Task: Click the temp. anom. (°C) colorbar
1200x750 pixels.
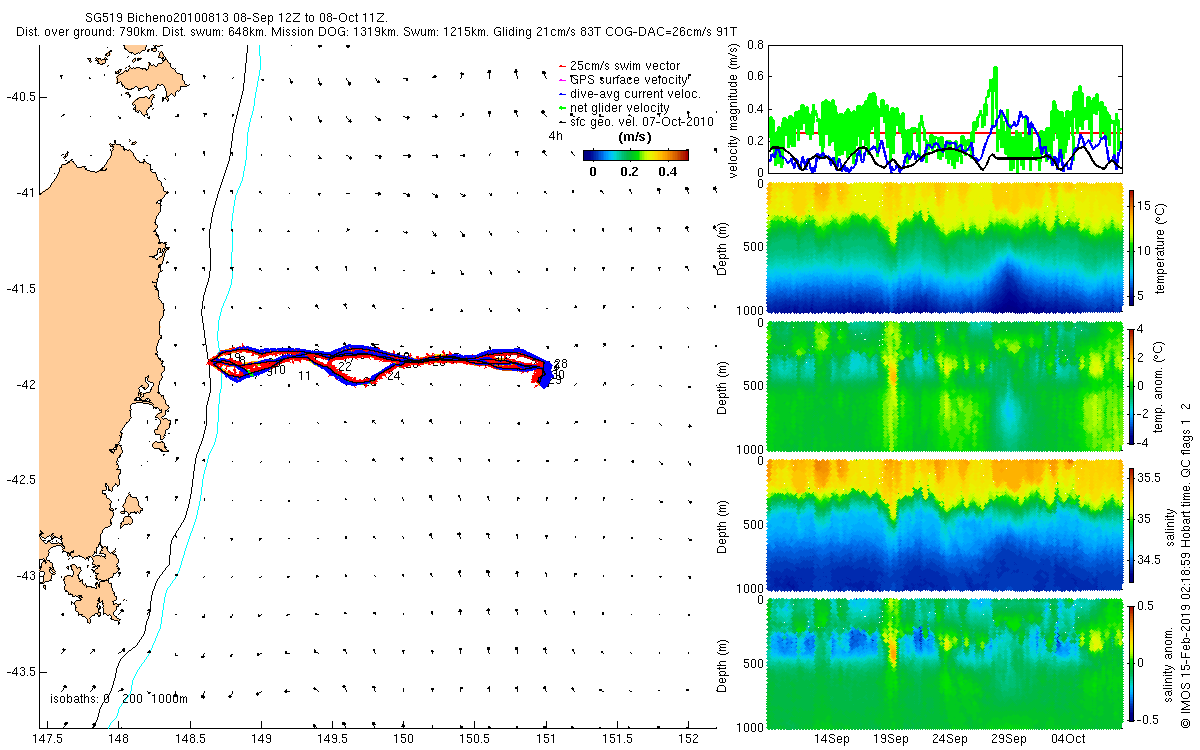Action: tap(1131, 385)
